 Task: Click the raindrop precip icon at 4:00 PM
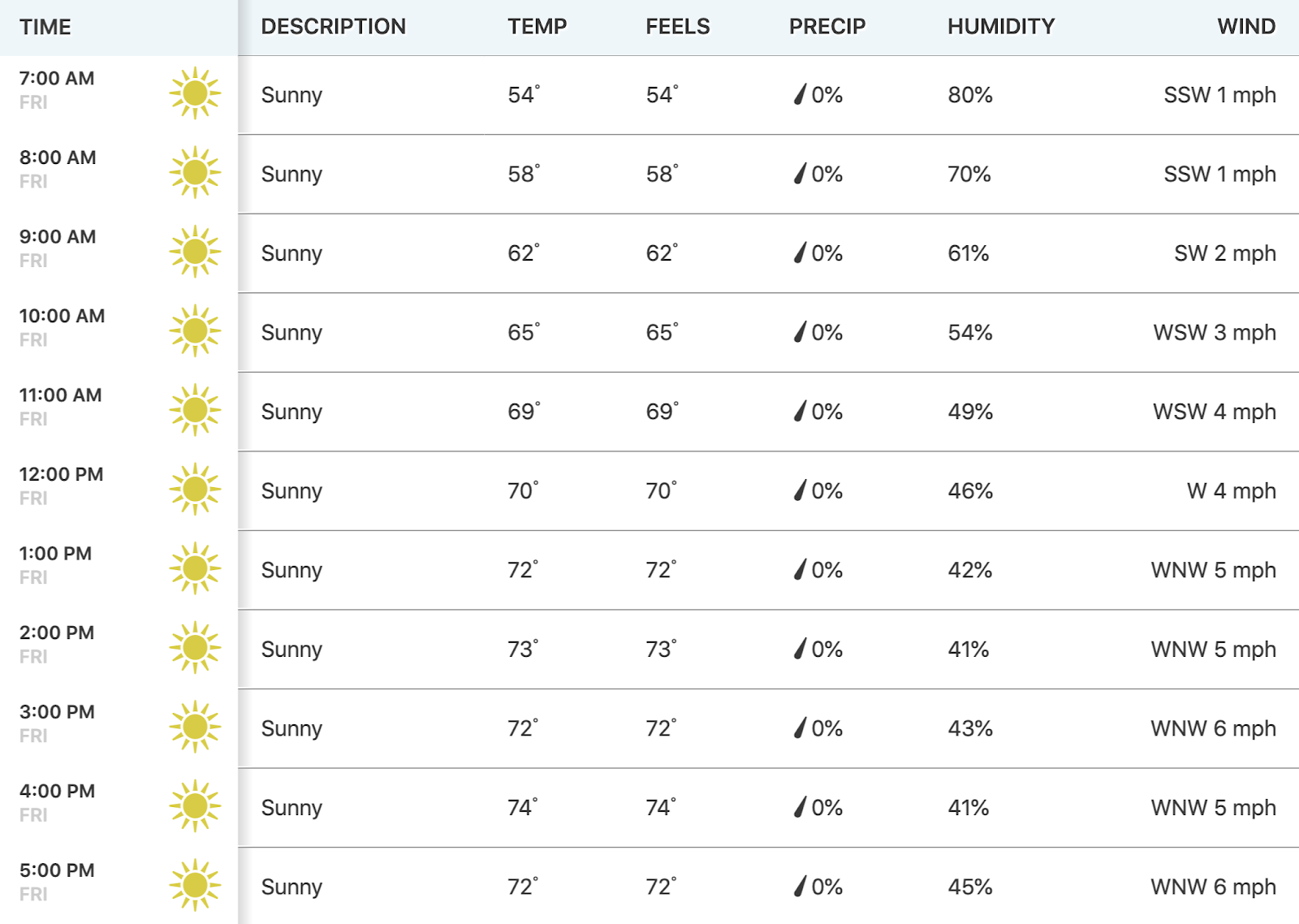click(x=801, y=806)
